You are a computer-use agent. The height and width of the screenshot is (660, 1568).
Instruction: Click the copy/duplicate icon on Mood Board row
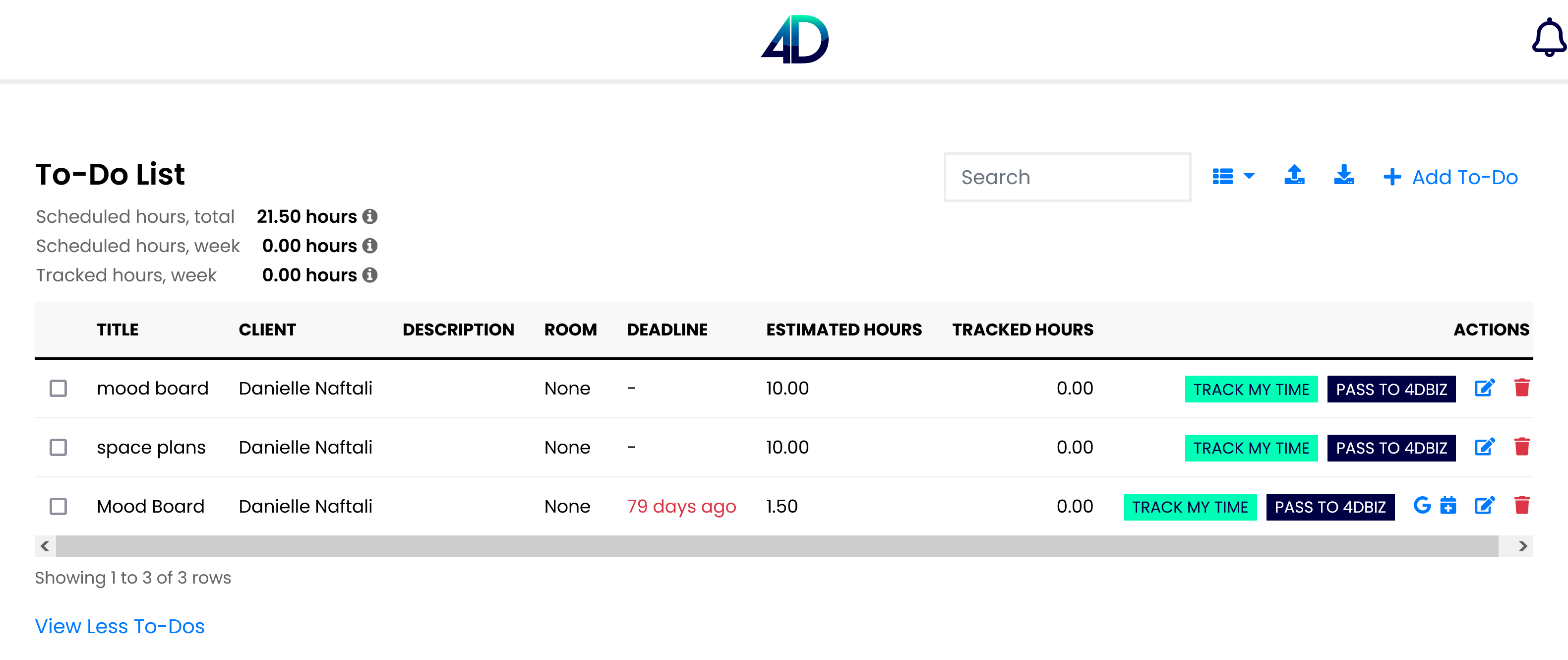pyautogui.click(x=1450, y=506)
